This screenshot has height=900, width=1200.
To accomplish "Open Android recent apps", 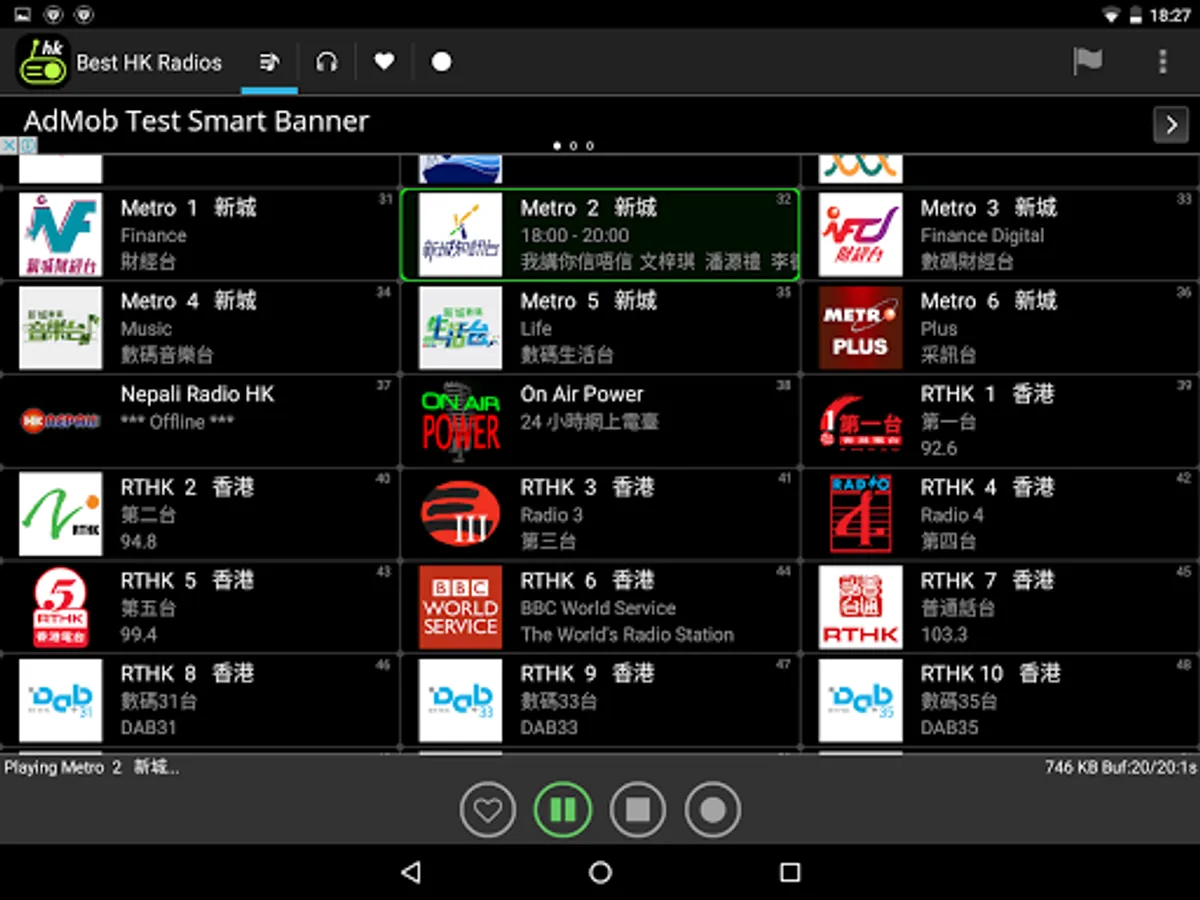I will tap(790, 872).
